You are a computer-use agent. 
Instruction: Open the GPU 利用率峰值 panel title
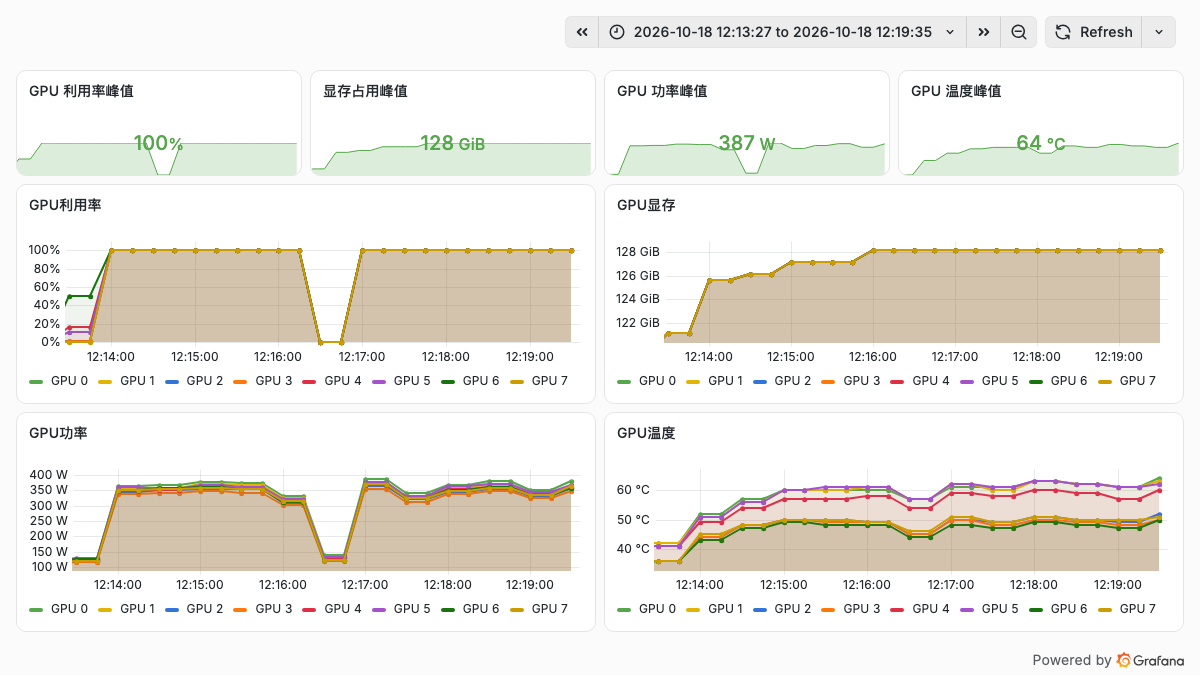tap(82, 91)
